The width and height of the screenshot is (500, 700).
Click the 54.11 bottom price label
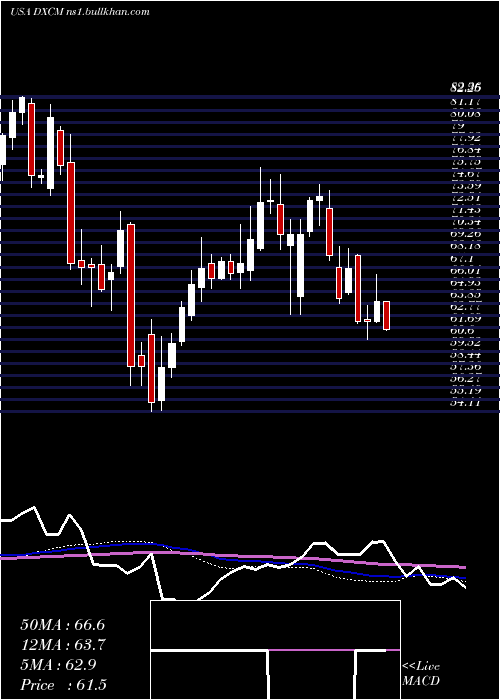point(465,403)
